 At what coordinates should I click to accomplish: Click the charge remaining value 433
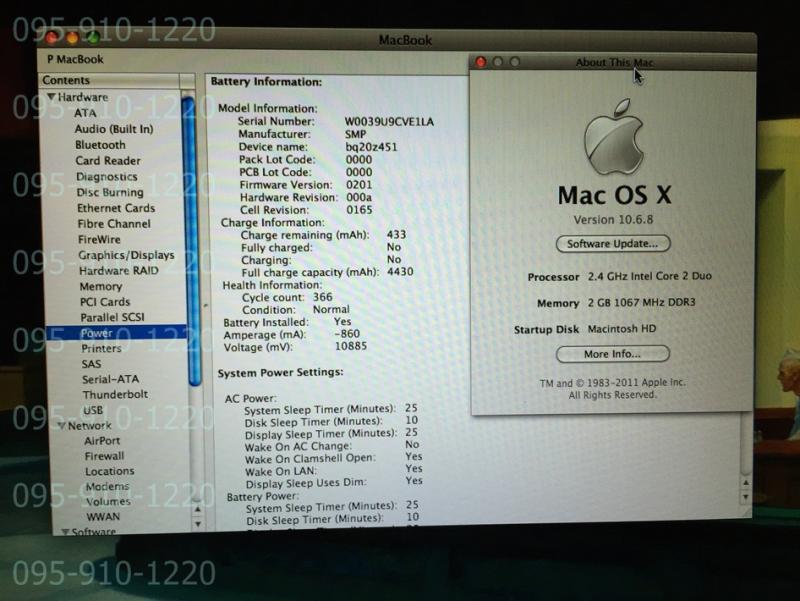[396, 235]
